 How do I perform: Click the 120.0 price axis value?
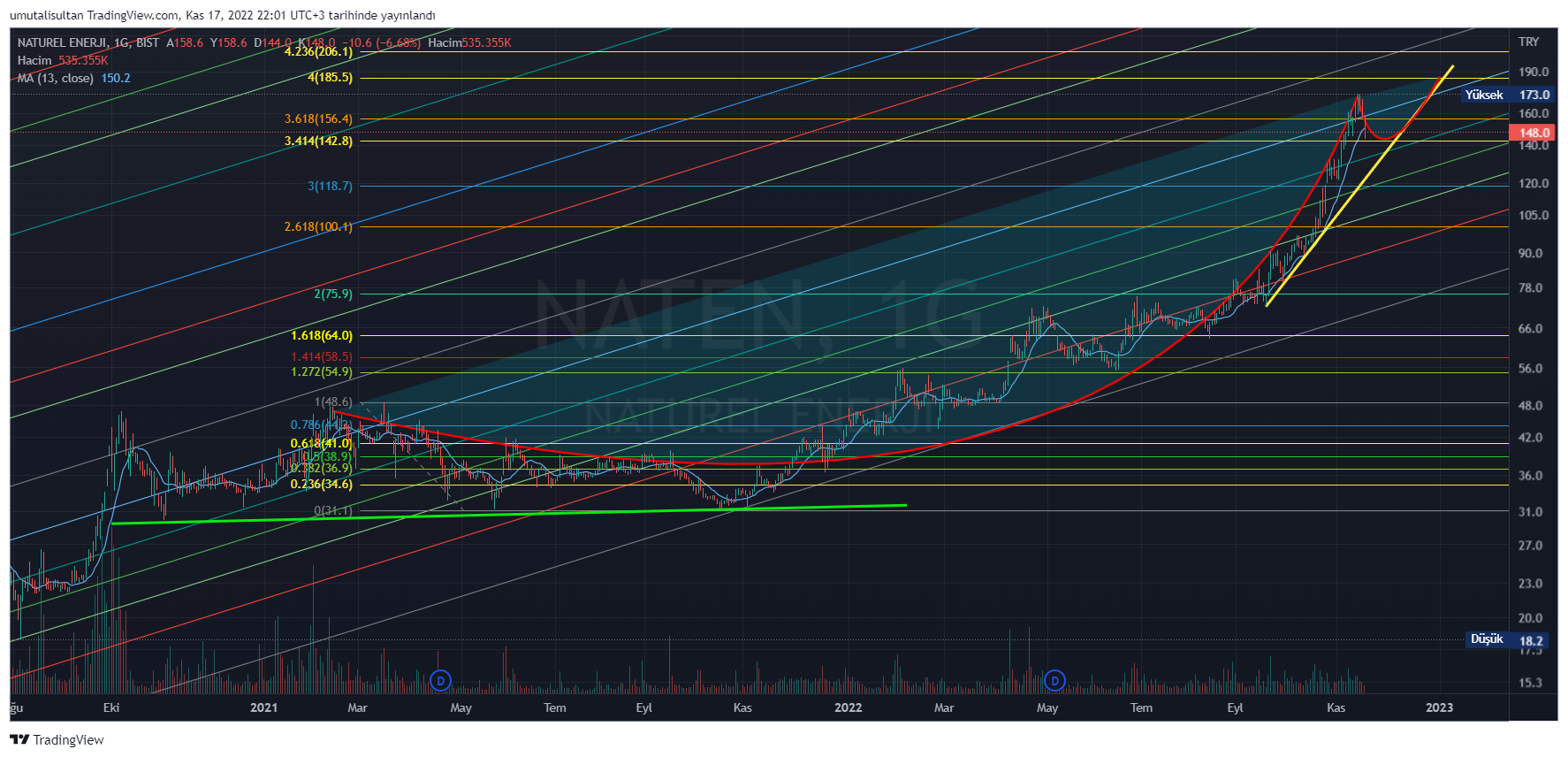coord(1534,183)
